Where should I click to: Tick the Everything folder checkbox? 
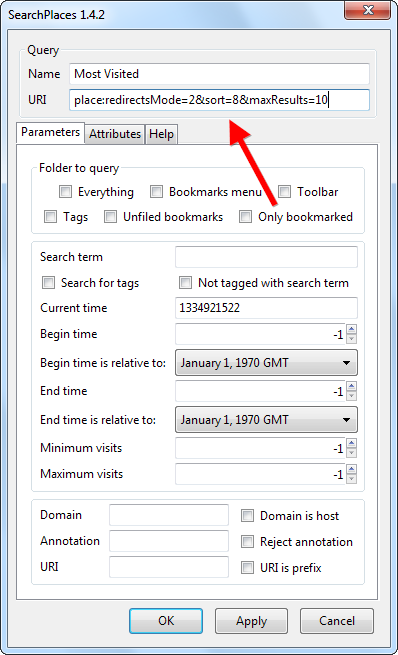tap(65, 192)
